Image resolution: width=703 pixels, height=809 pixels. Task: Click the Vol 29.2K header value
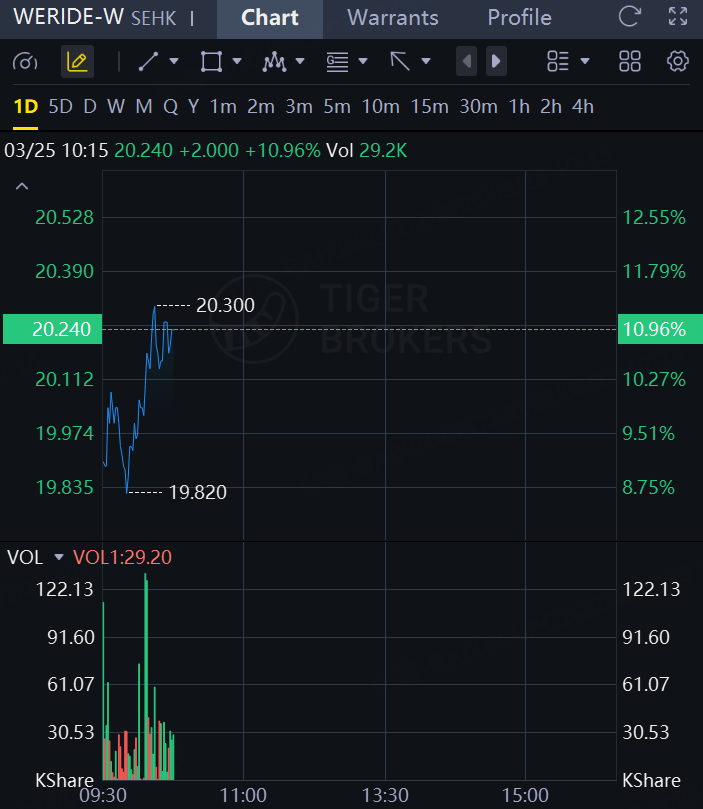[x=367, y=151]
